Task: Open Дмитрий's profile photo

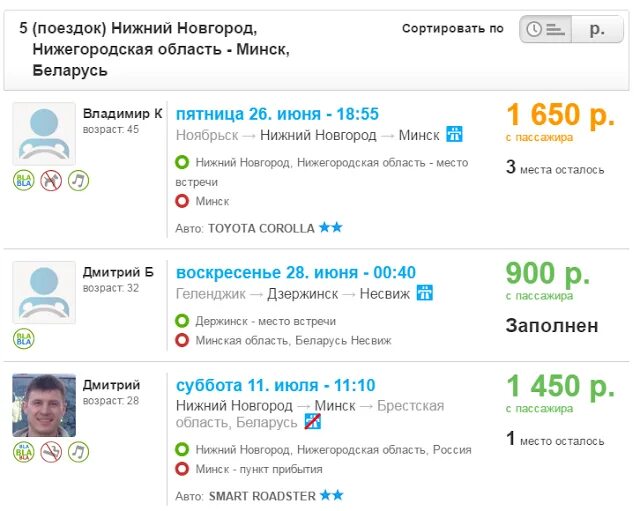Action: coord(44,405)
